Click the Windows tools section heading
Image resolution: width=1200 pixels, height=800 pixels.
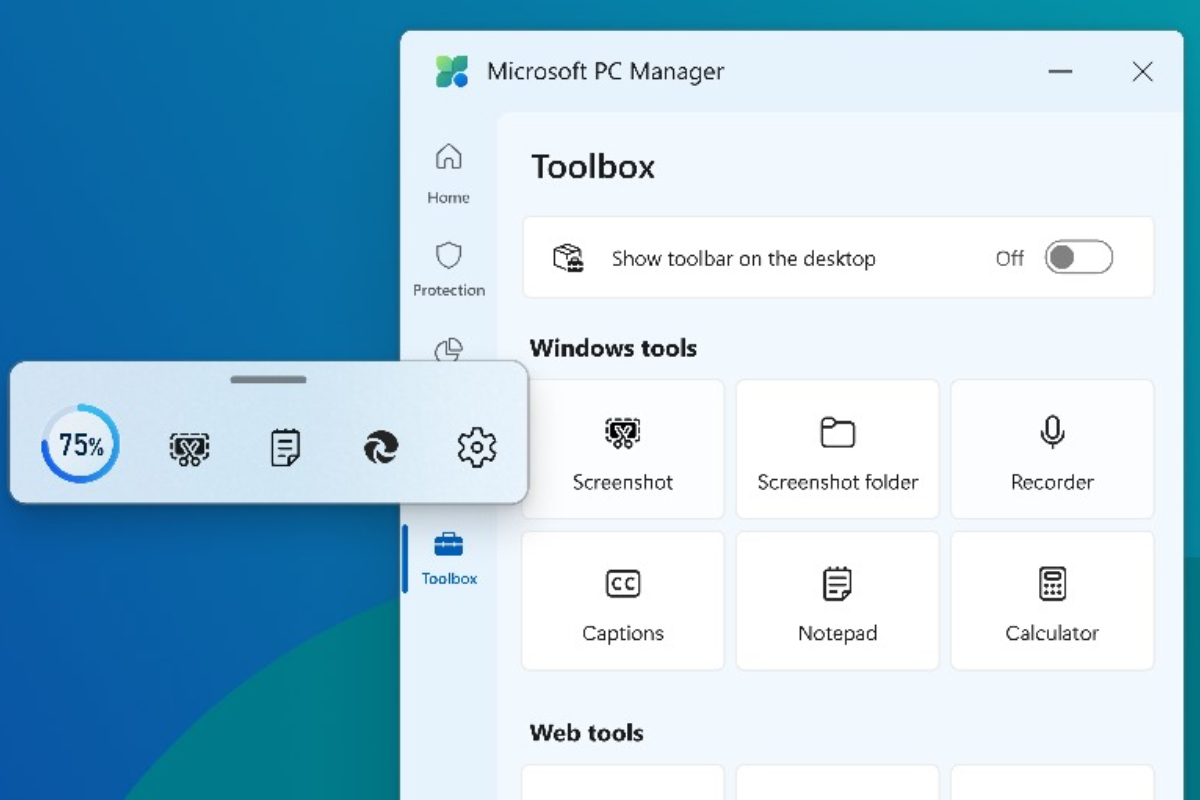613,348
